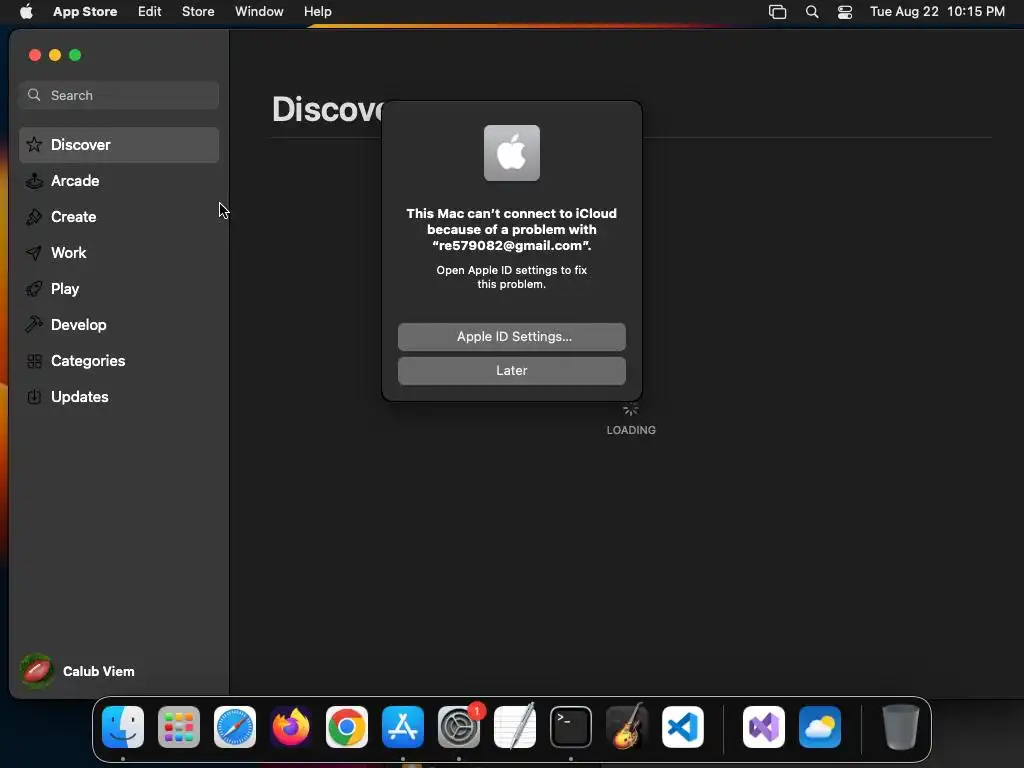The image size is (1024, 768).
Task: Open System Settings from the Dock
Action: pos(459,727)
